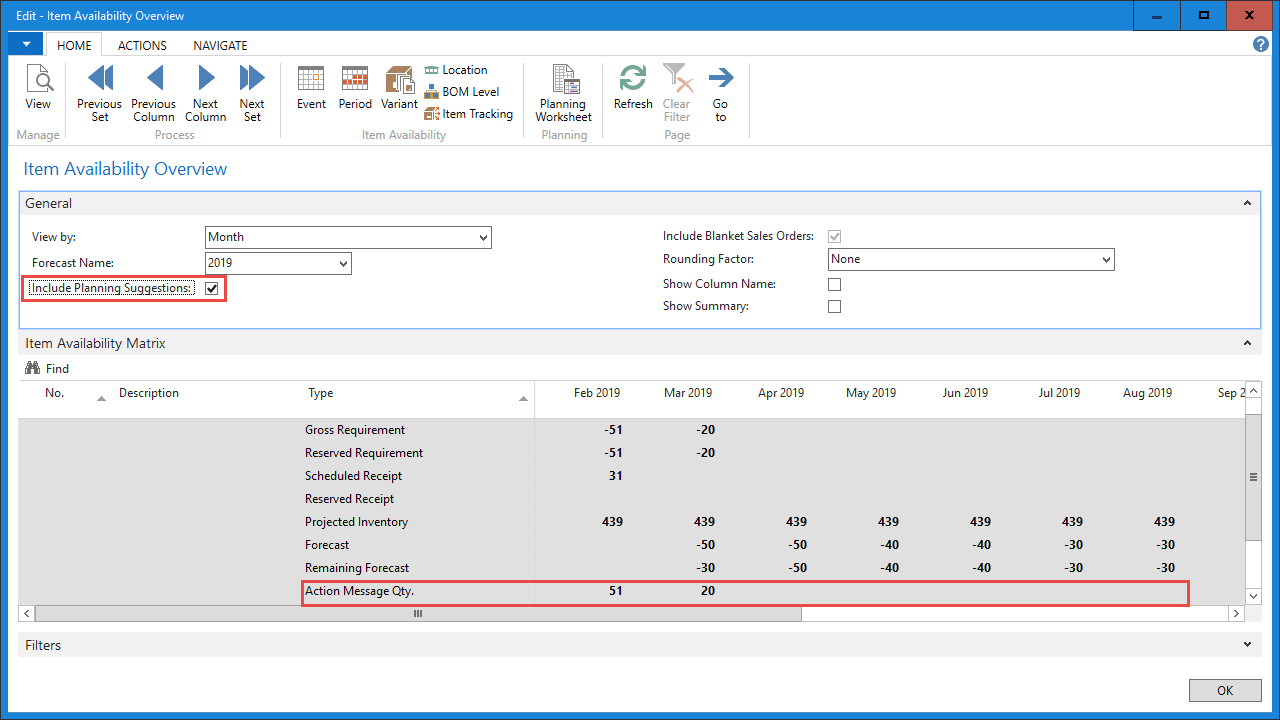Select the Event icon in Item Availability group
The image size is (1280, 720).
pyautogui.click(x=311, y=90)
